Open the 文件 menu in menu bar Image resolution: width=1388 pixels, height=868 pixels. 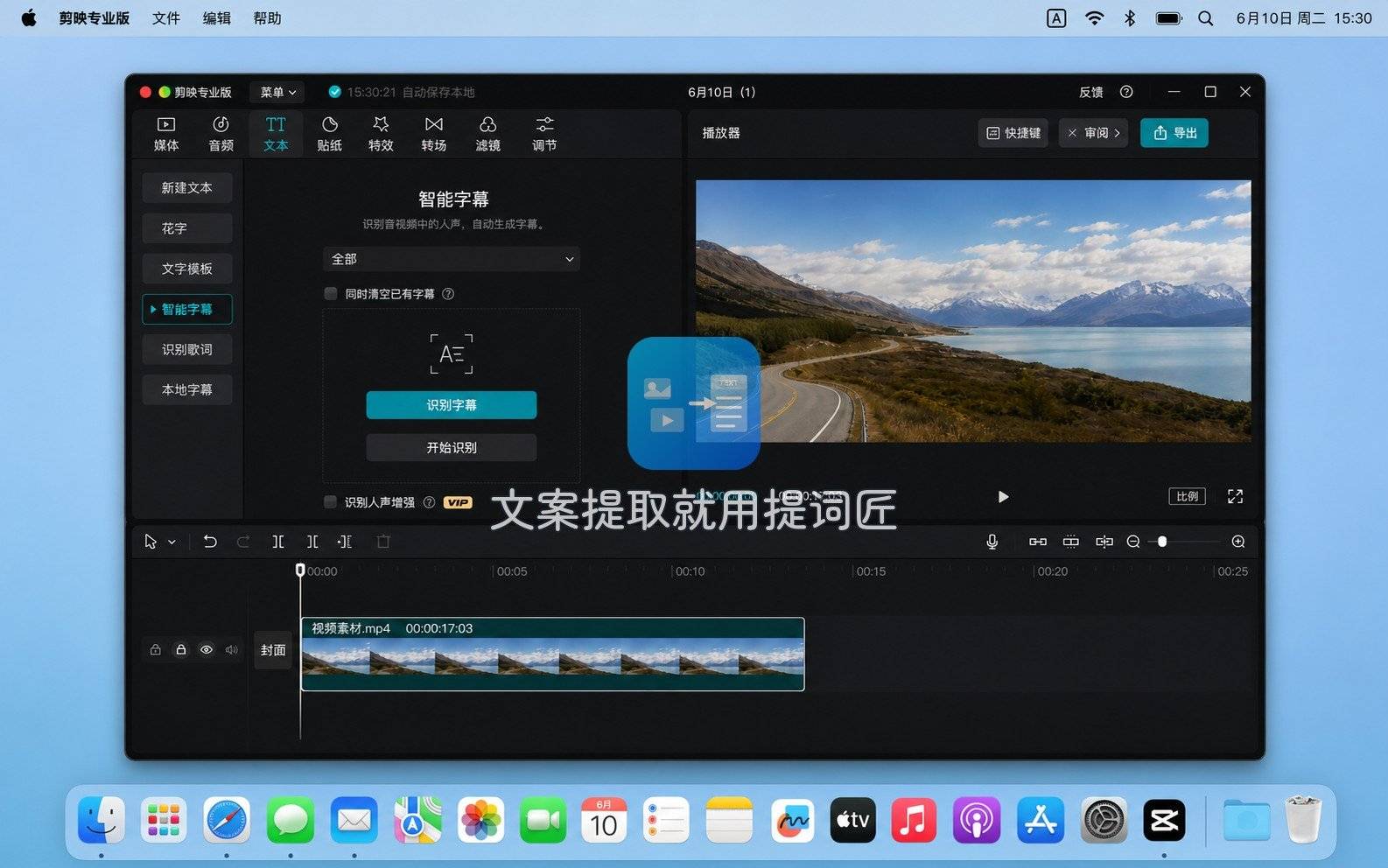coord(166,18)
